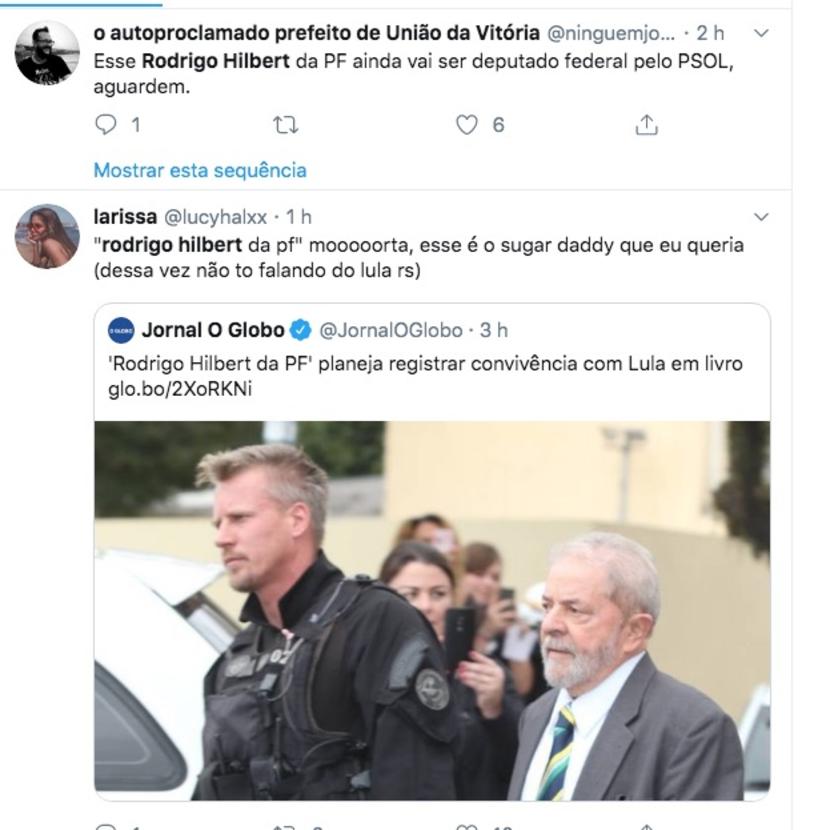The image size is (822, 830).
Task: Like the first tweet with 6 likes
Action: tap(466, 125)
